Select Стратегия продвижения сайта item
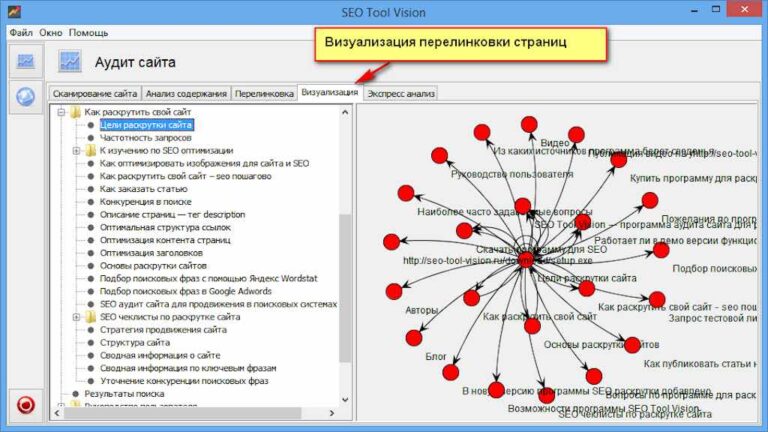The width and height of the screenshot is (768, 432). [164, 330]
